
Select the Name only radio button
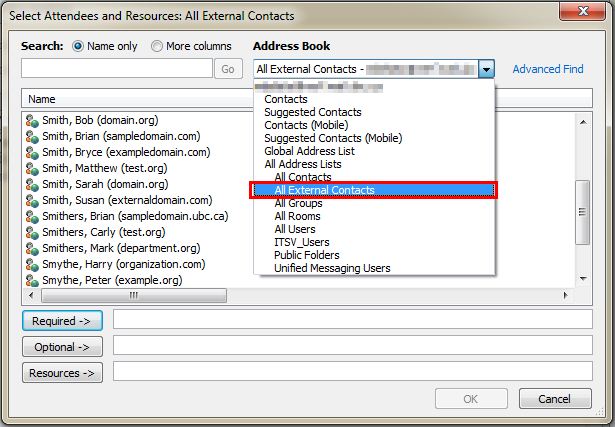point(78,46)
